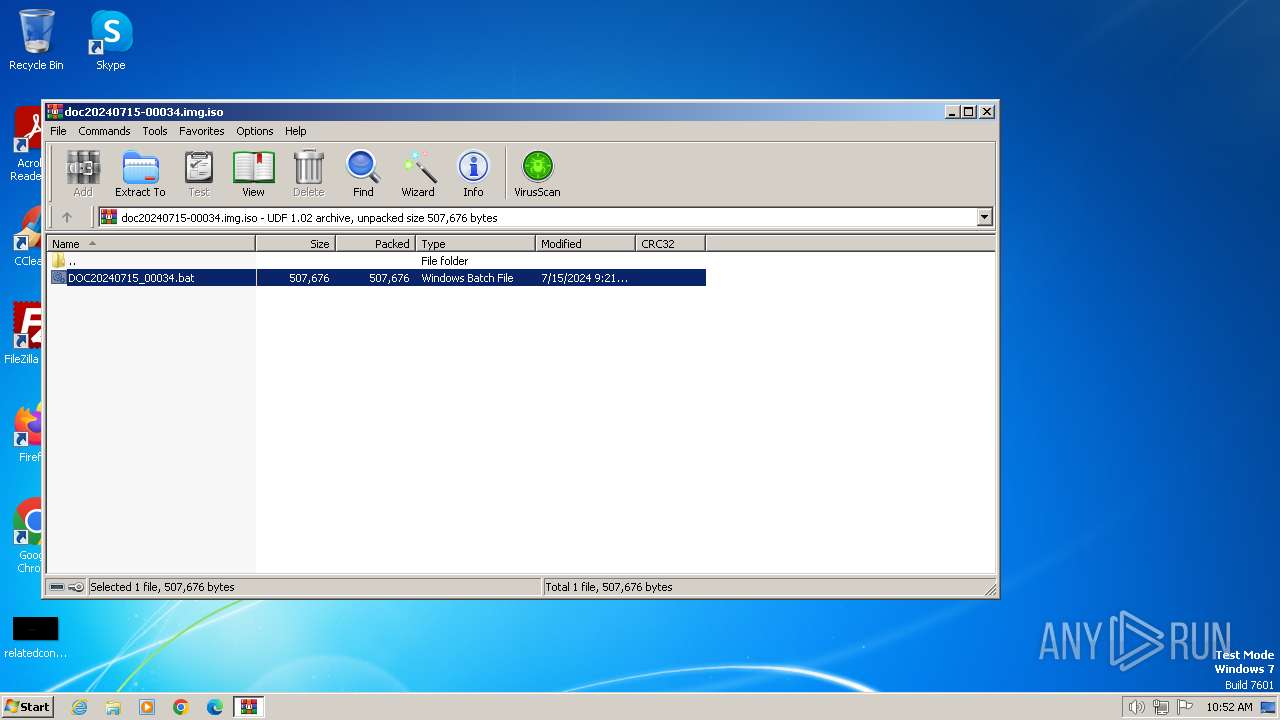
Task: Sort by Modified column header
Action: coord(585,243)
